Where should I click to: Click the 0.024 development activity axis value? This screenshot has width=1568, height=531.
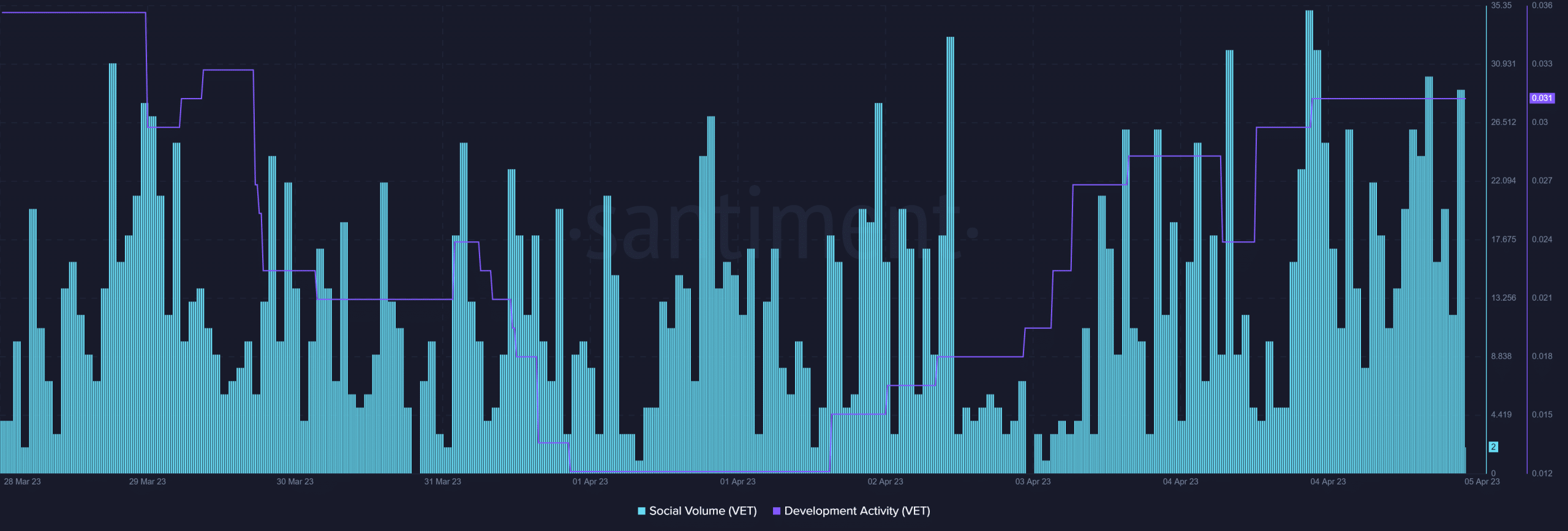tap(1542, 239)
